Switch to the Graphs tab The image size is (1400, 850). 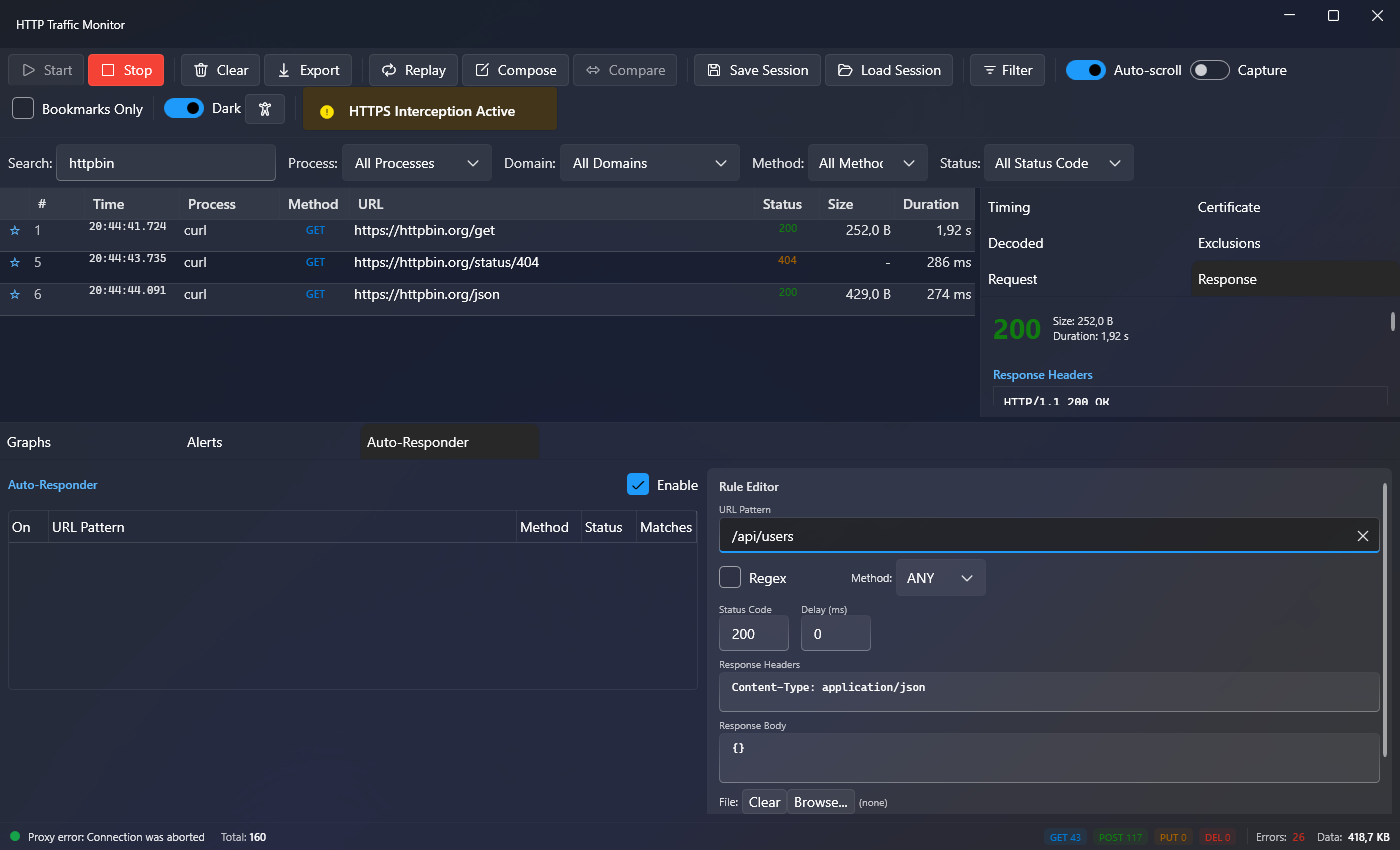point(29,442)
